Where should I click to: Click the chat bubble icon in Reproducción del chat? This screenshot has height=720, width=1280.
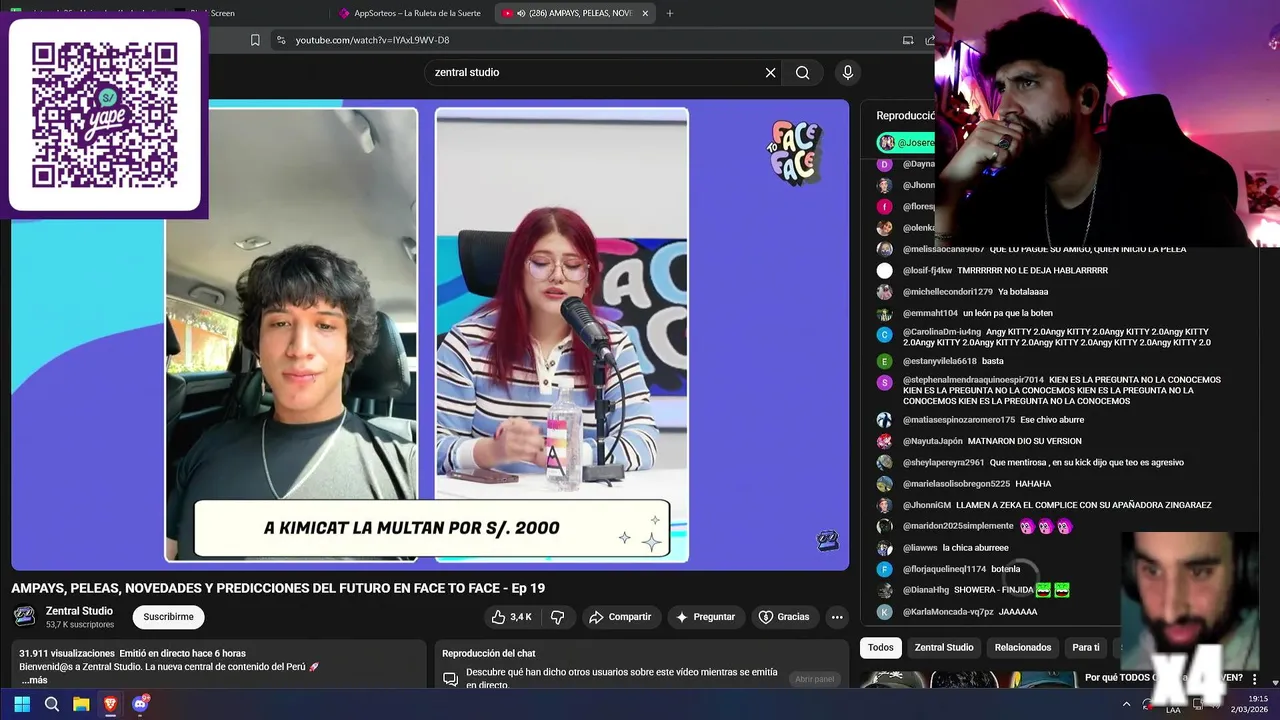pos(450,678)
